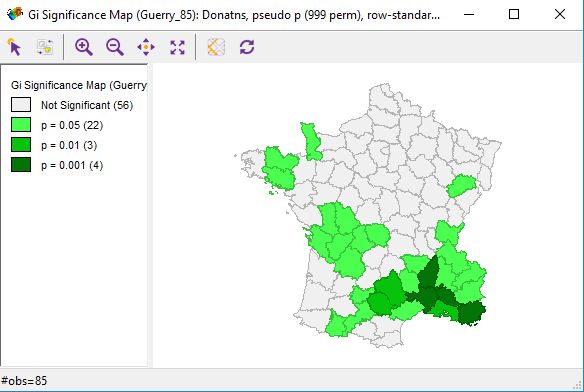Screen dimensions: 584x392
Task: Click the p = 0.01 green swatch
Action: [21, 145]
